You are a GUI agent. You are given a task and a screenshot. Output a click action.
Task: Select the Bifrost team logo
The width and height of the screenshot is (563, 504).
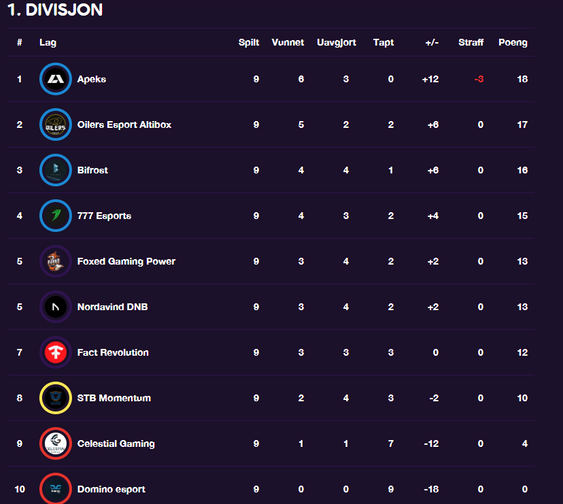56,170
